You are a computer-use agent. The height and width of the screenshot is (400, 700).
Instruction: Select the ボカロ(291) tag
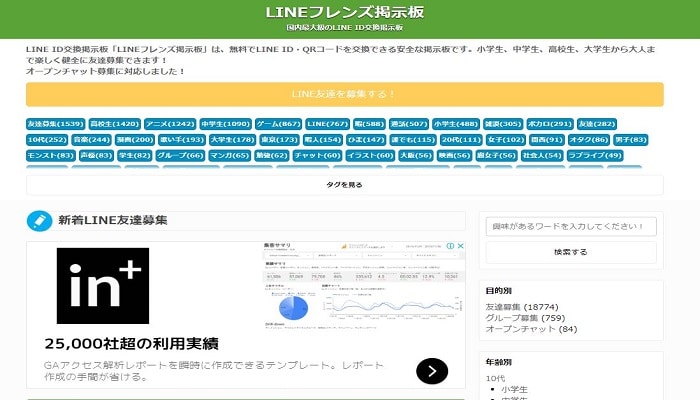click(550, 124)
